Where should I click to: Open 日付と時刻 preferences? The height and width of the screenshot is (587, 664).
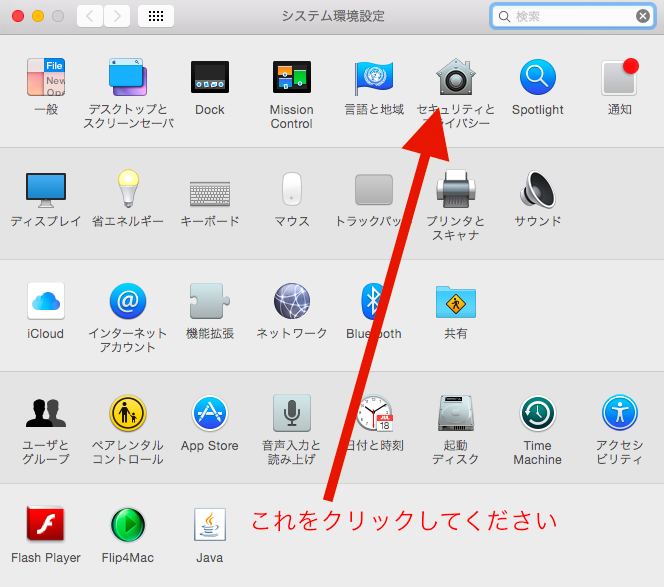click(374, 413)
